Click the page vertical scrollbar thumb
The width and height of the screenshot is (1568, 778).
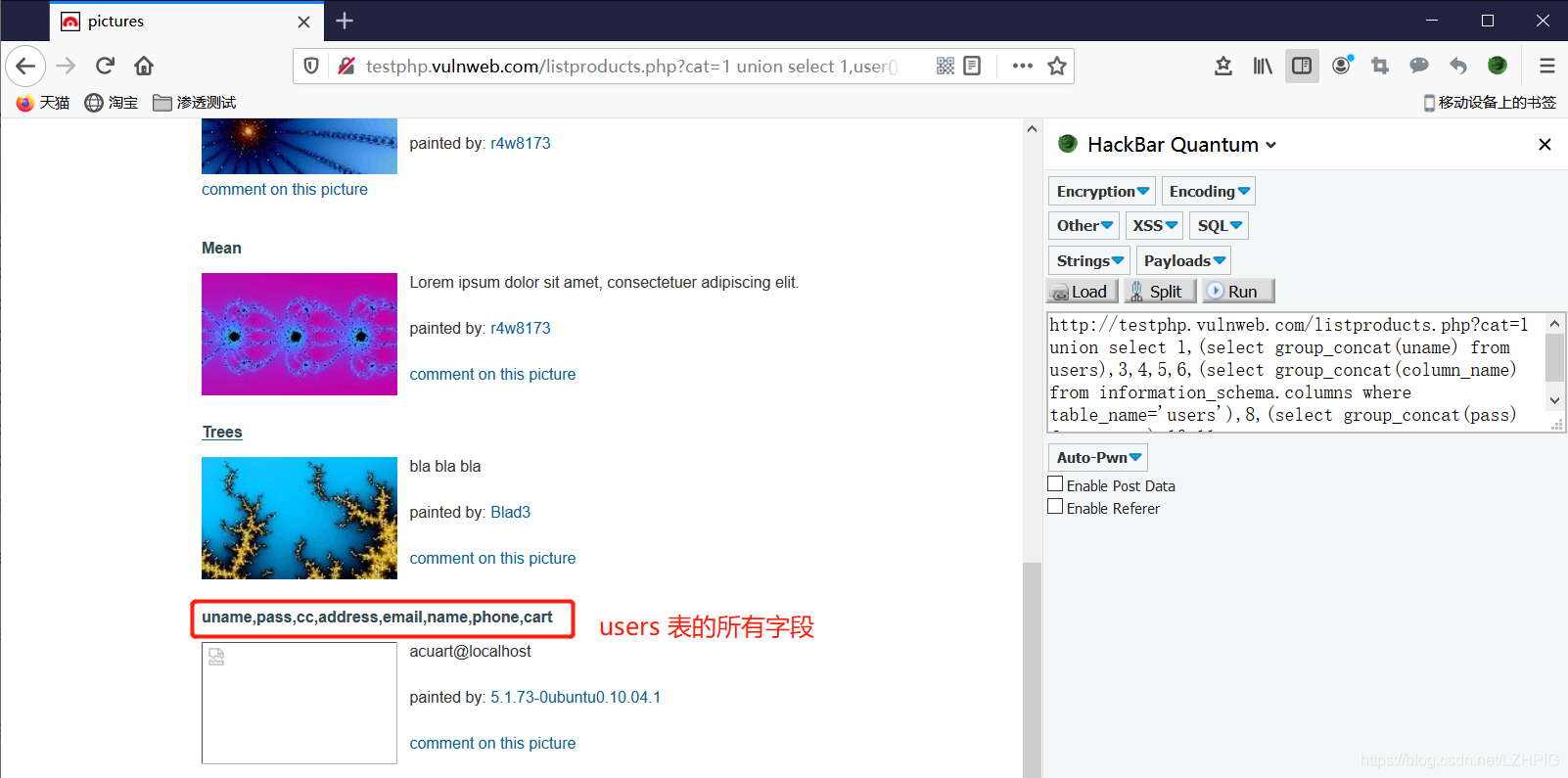(x=1032, y=669)
